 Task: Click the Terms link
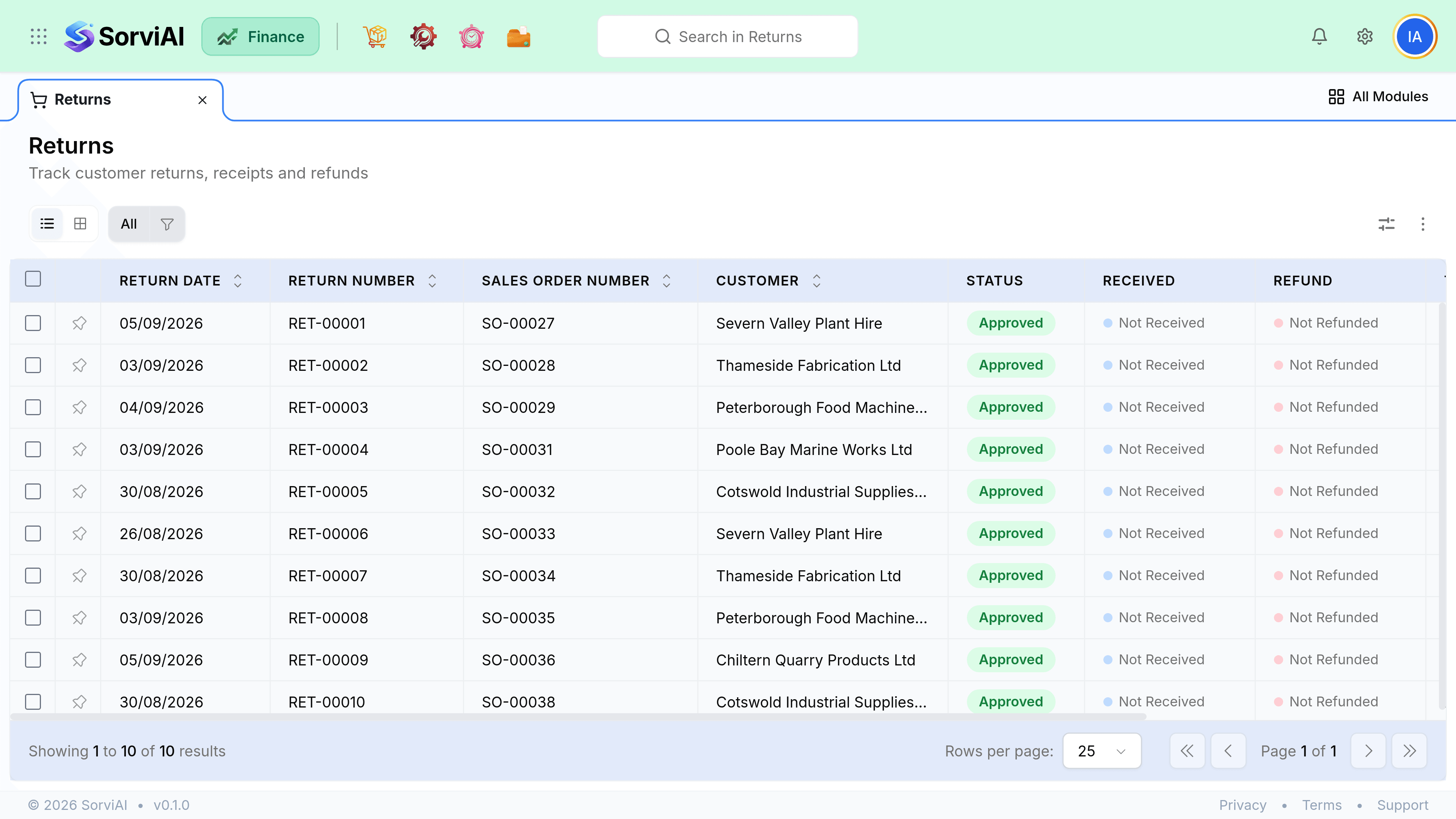click(1321, 805)
